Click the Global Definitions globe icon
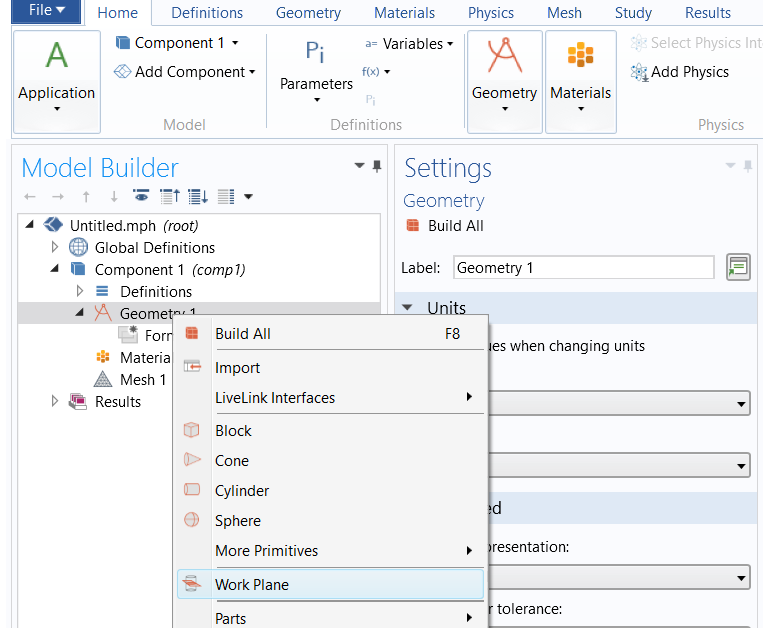Screen dimensions: 763x628 [x=78, y=247]
